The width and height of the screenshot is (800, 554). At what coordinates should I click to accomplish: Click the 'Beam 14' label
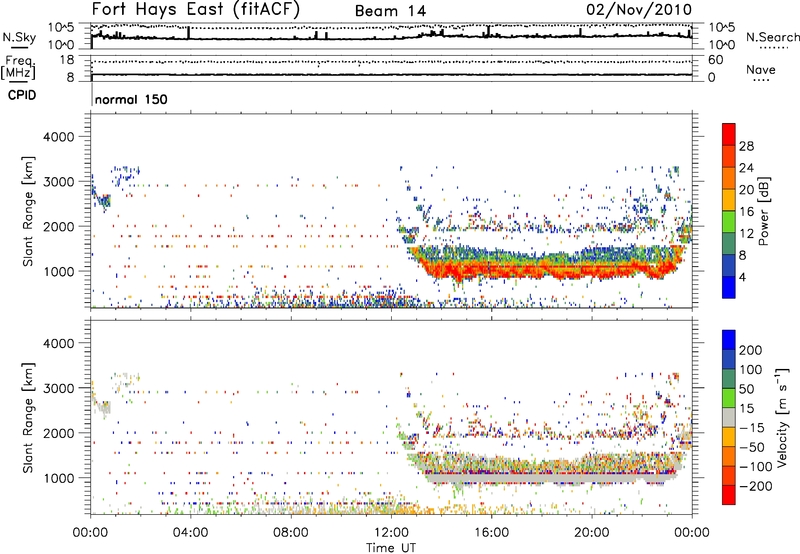pos(390,11)
